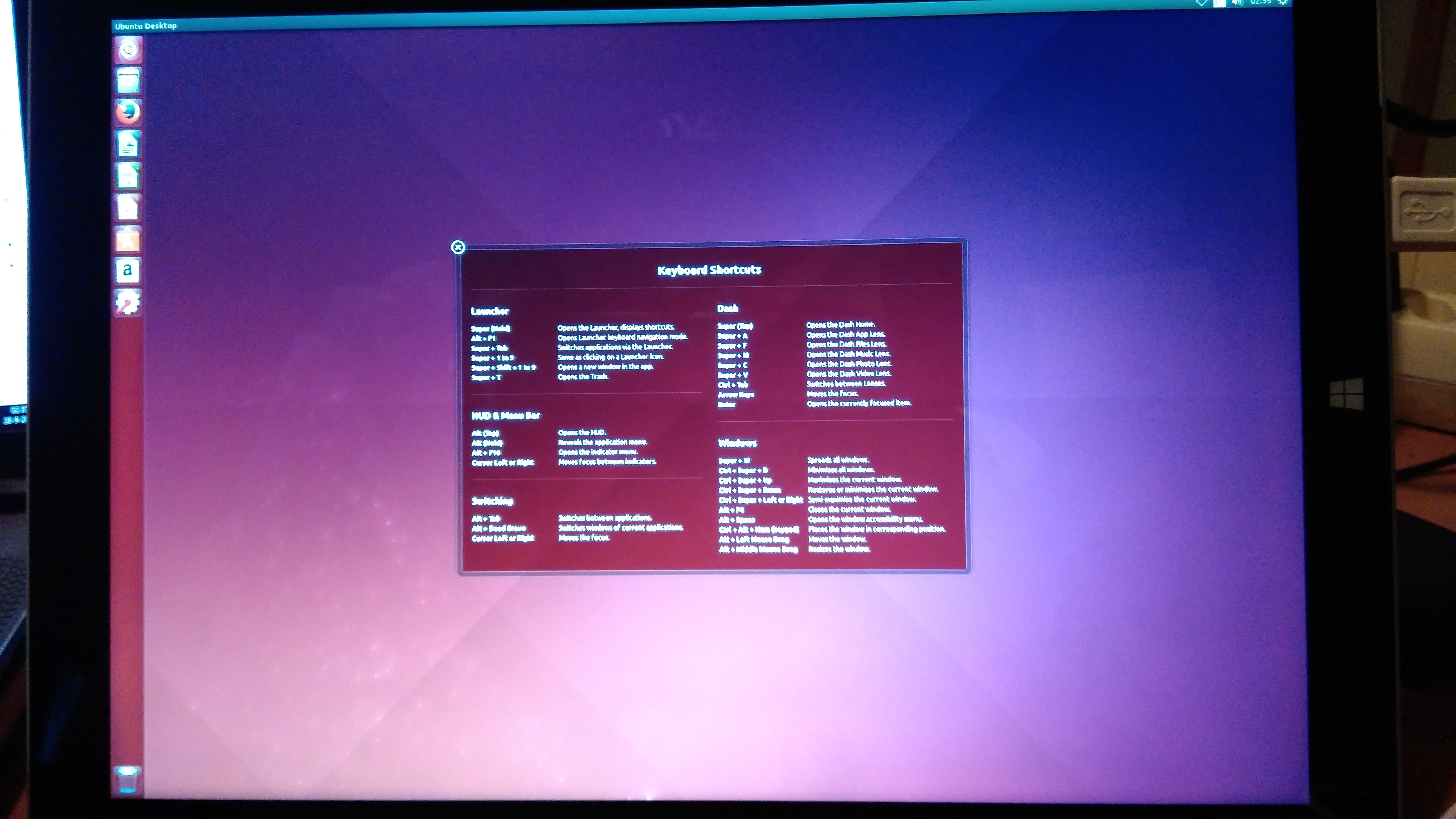Click the HUD & Menu Bar heading
The height and width of the screenshot is (819, 1456).
[506, 416]
